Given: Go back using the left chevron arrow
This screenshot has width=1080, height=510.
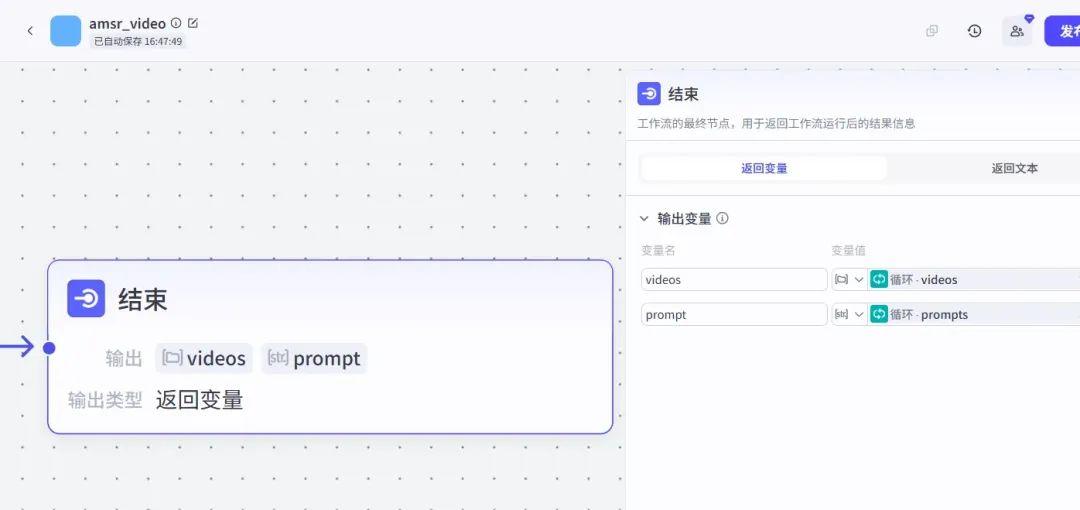Looking at the screenshot, I should pyautogui.click(x=30, y=30).
